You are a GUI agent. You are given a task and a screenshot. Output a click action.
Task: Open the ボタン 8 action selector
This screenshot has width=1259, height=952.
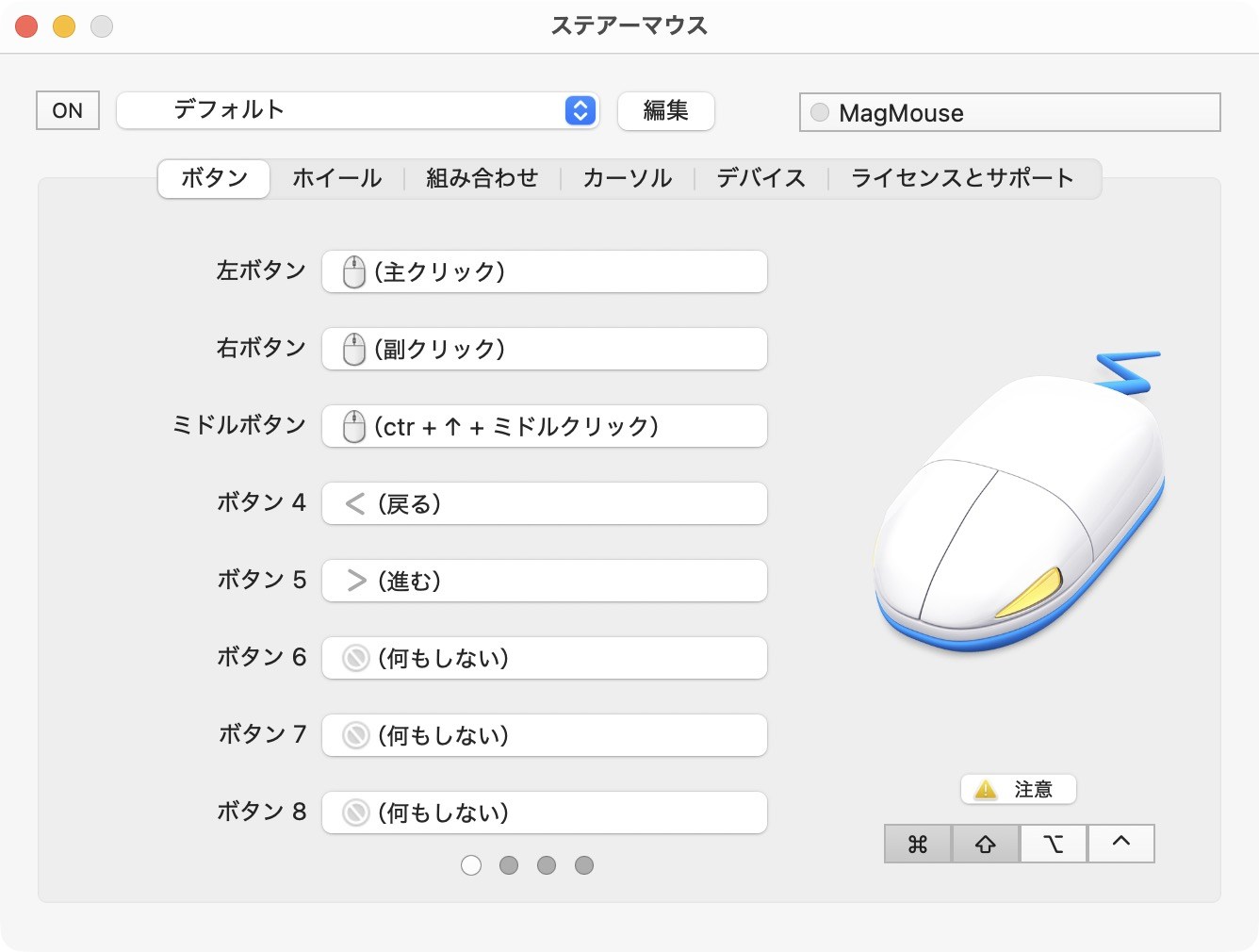(544, 812)
